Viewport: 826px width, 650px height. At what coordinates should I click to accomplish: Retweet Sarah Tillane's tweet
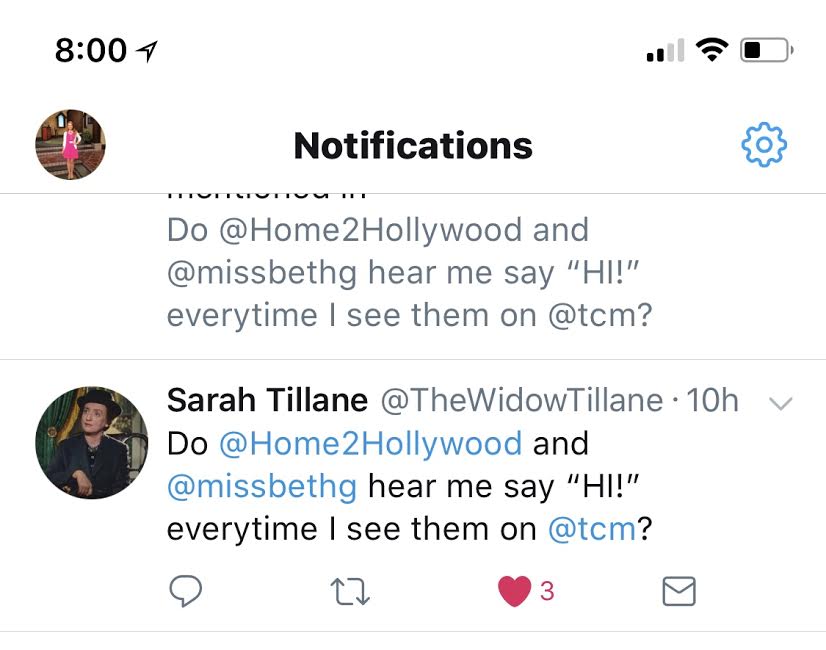pyautogui.click(x=350, y=592)
